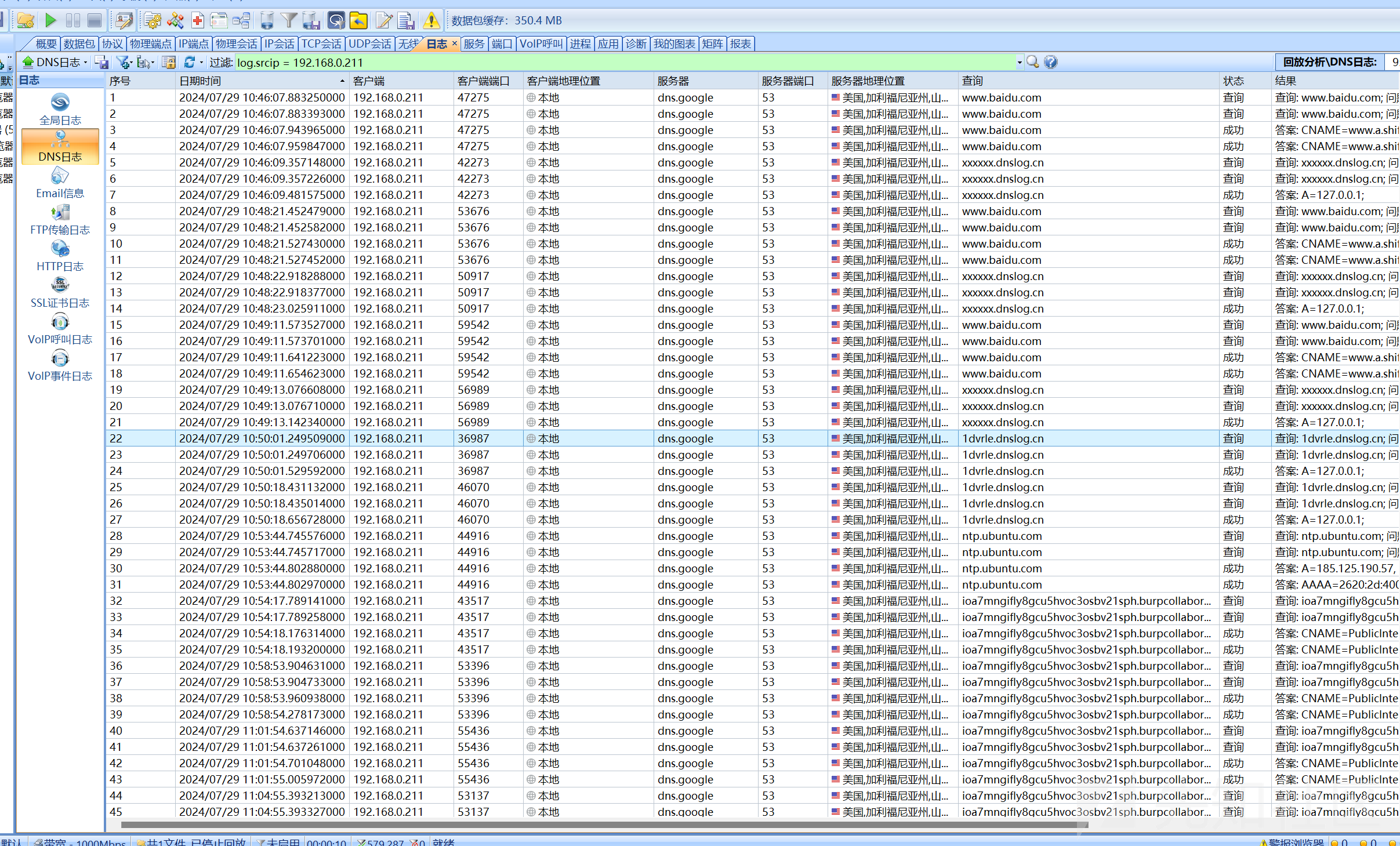Click the open project folder toolbar icon
Image resolution: width=1400 pixels, height=846 pixels.
click(x=26, y=21)
